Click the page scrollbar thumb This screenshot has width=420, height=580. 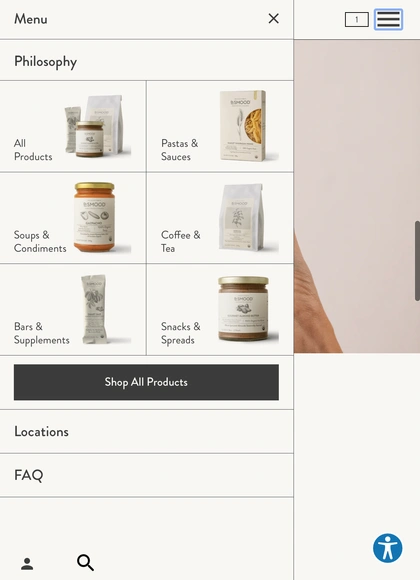click(x=417, y=261)
